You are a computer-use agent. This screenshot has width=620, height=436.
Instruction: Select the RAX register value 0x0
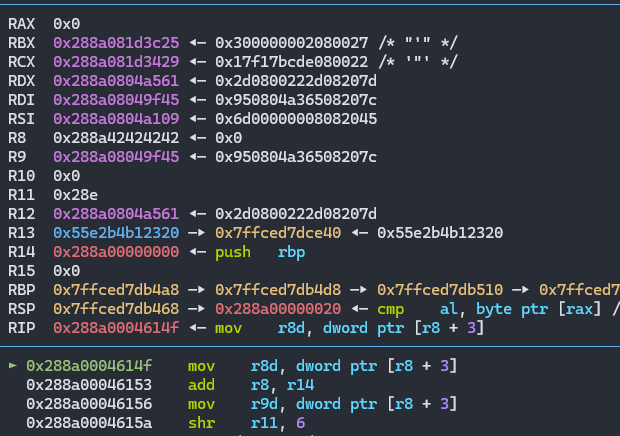coord(67,24)
